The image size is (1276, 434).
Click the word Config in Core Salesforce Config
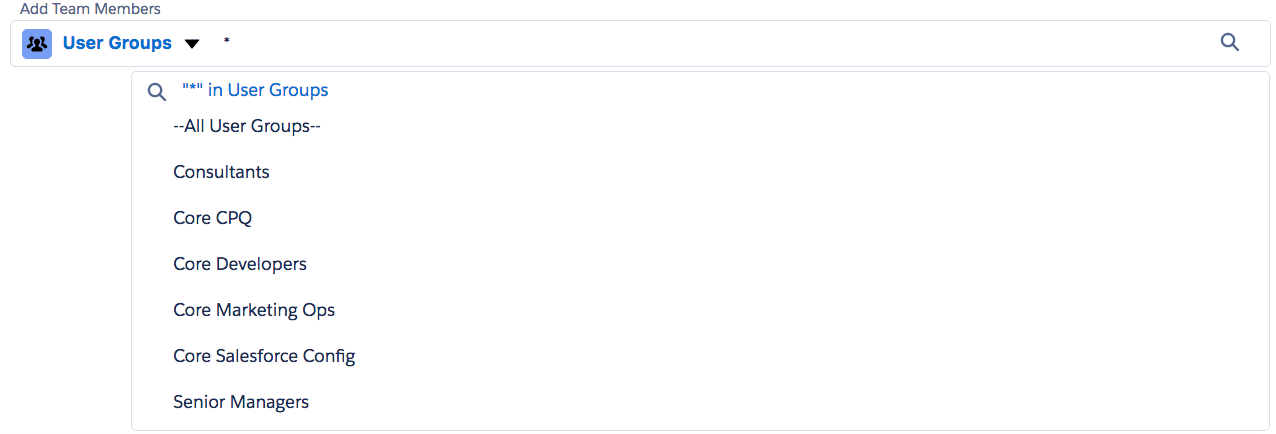coord(330,356)
